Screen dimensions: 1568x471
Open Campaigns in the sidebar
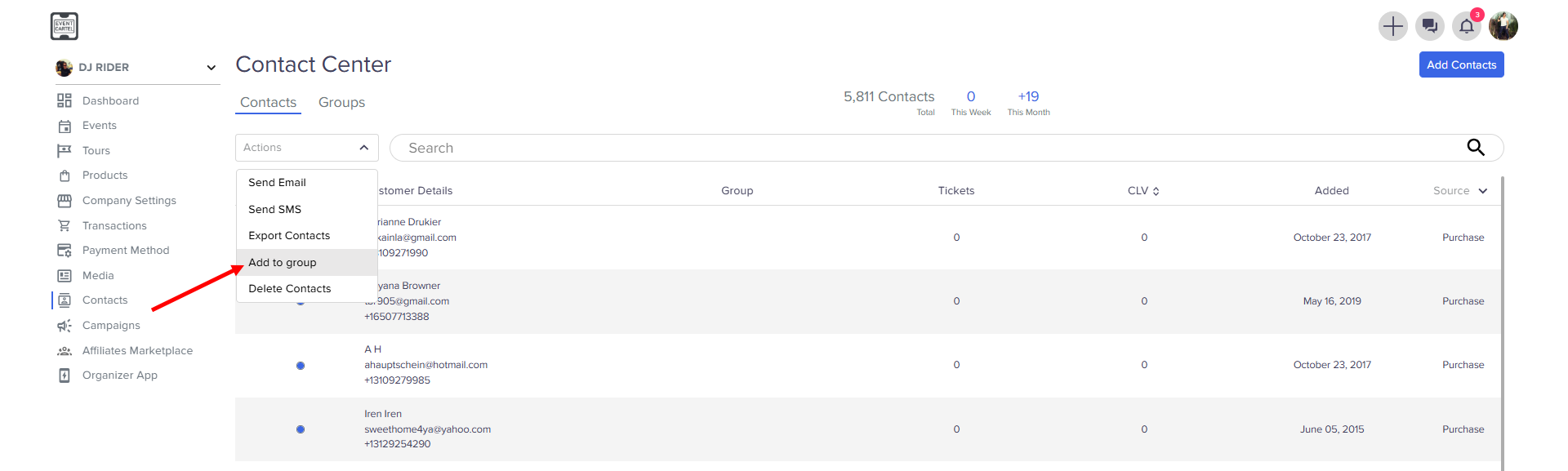111,326
